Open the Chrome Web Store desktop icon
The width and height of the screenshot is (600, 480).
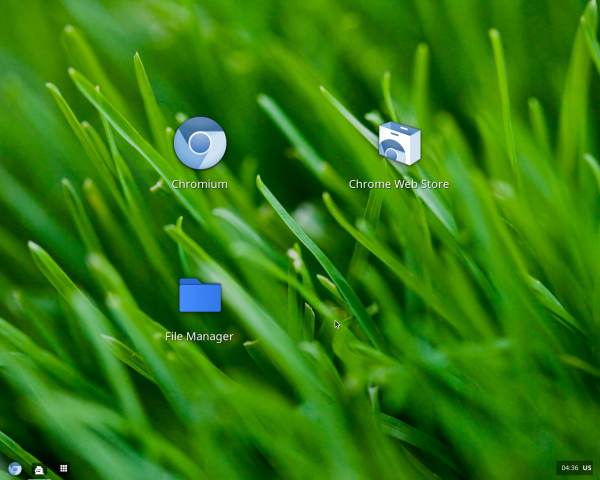399,143
